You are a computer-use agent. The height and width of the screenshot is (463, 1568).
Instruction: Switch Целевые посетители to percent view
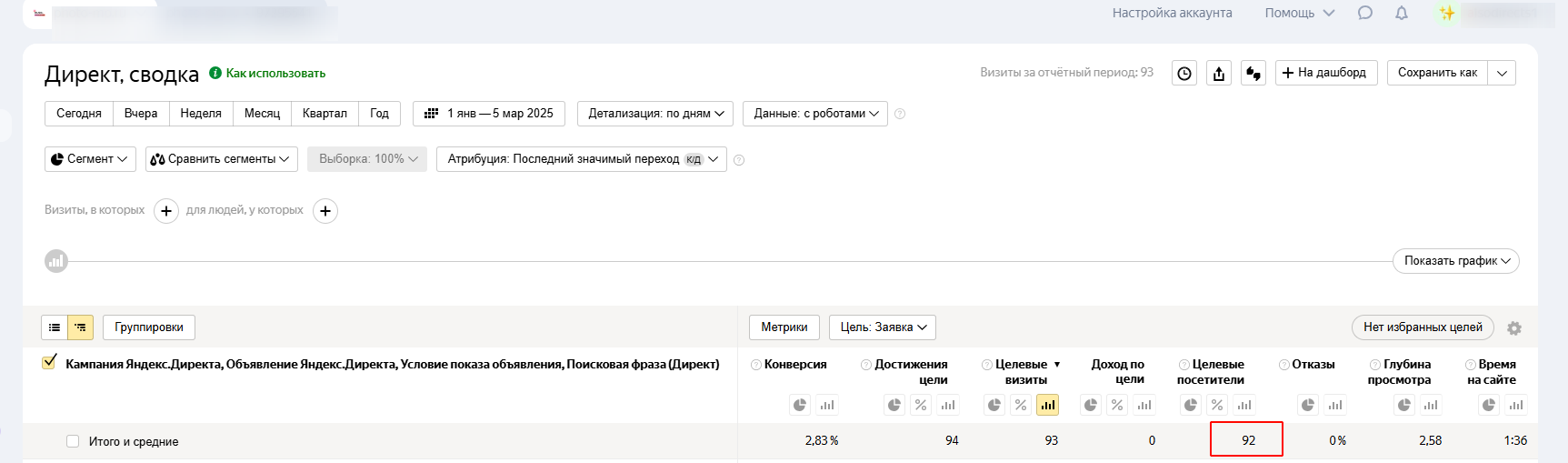[1217, 405]
